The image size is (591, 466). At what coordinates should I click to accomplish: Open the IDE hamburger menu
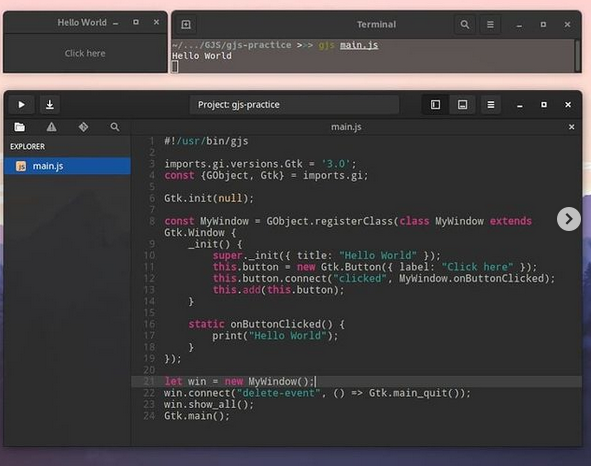click(x=490, y=104)
